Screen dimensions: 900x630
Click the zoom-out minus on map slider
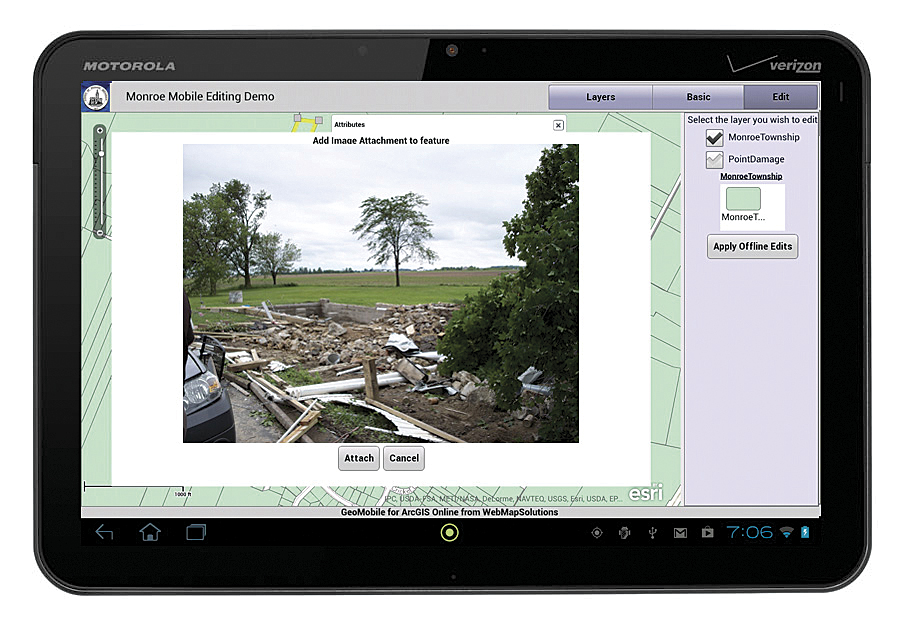[x=100, y=233]
